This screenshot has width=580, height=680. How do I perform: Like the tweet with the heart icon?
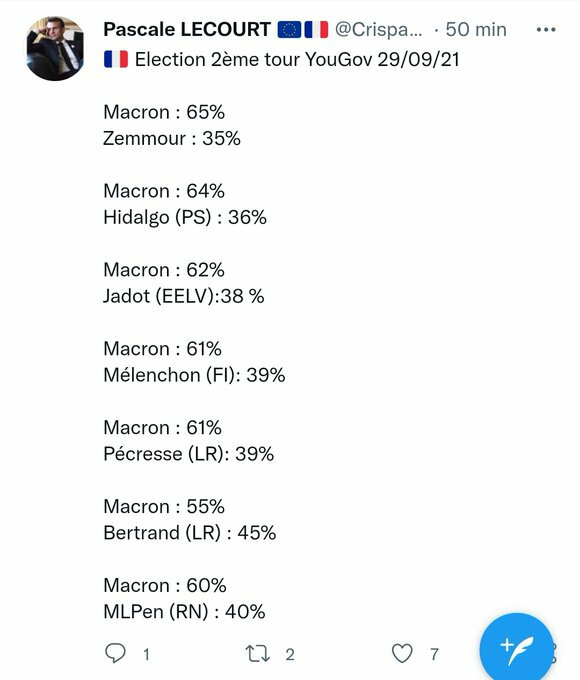[x=402, y=653]
